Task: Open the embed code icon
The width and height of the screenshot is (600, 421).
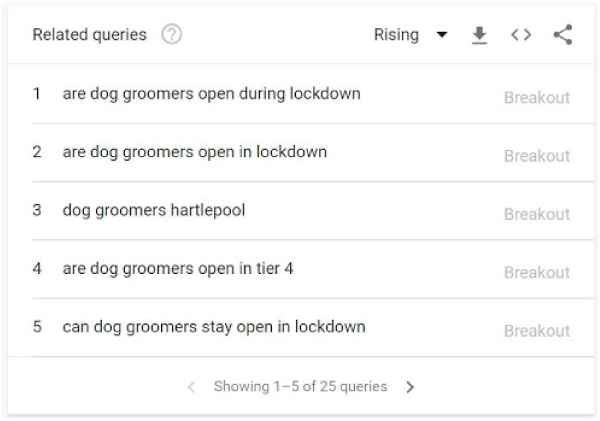Action: point(521,35)
